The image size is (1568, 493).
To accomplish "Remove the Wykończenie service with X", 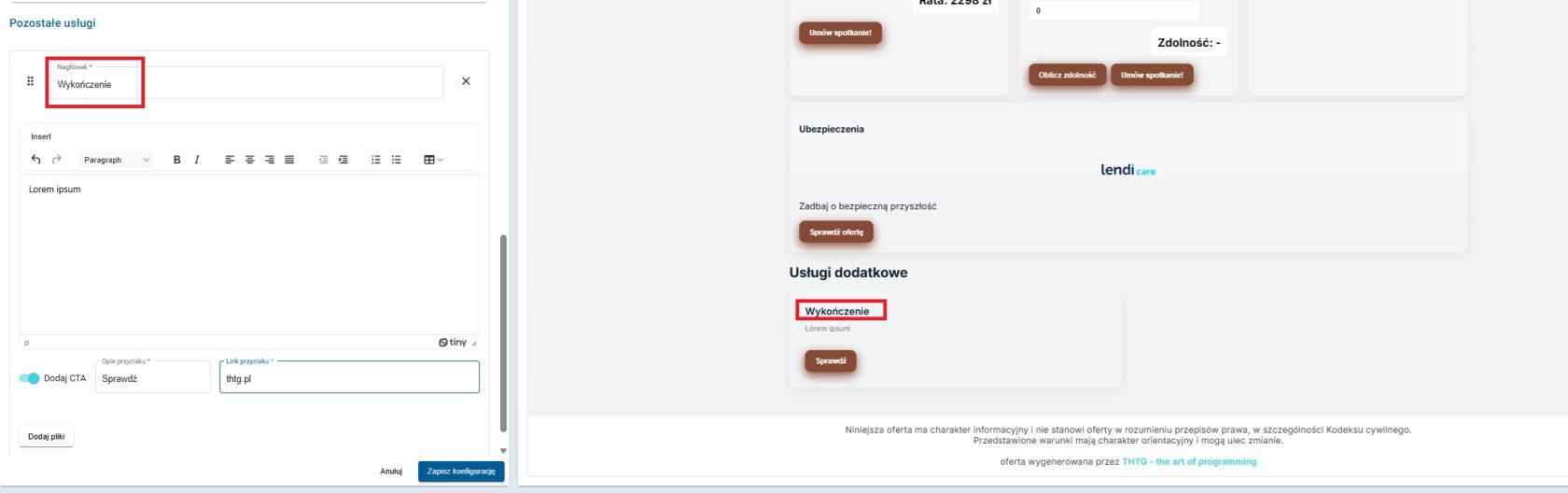I will (466, 81).
